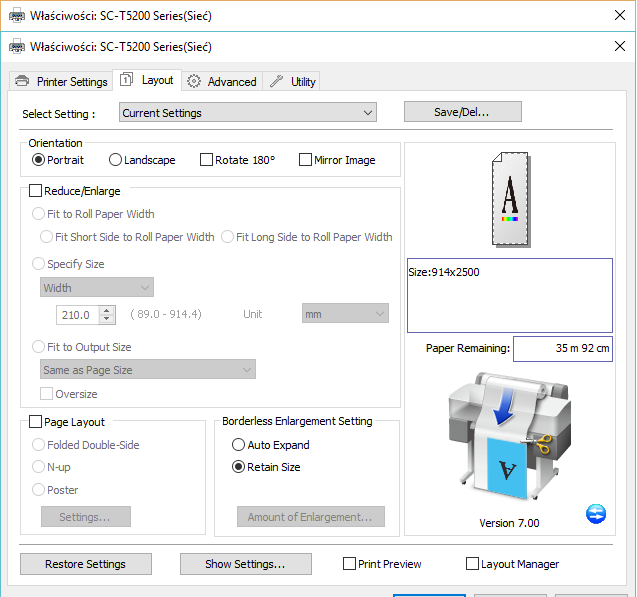Click the Show Settings... button
Viewport: 637px width, 597px height.
point(245,564)
